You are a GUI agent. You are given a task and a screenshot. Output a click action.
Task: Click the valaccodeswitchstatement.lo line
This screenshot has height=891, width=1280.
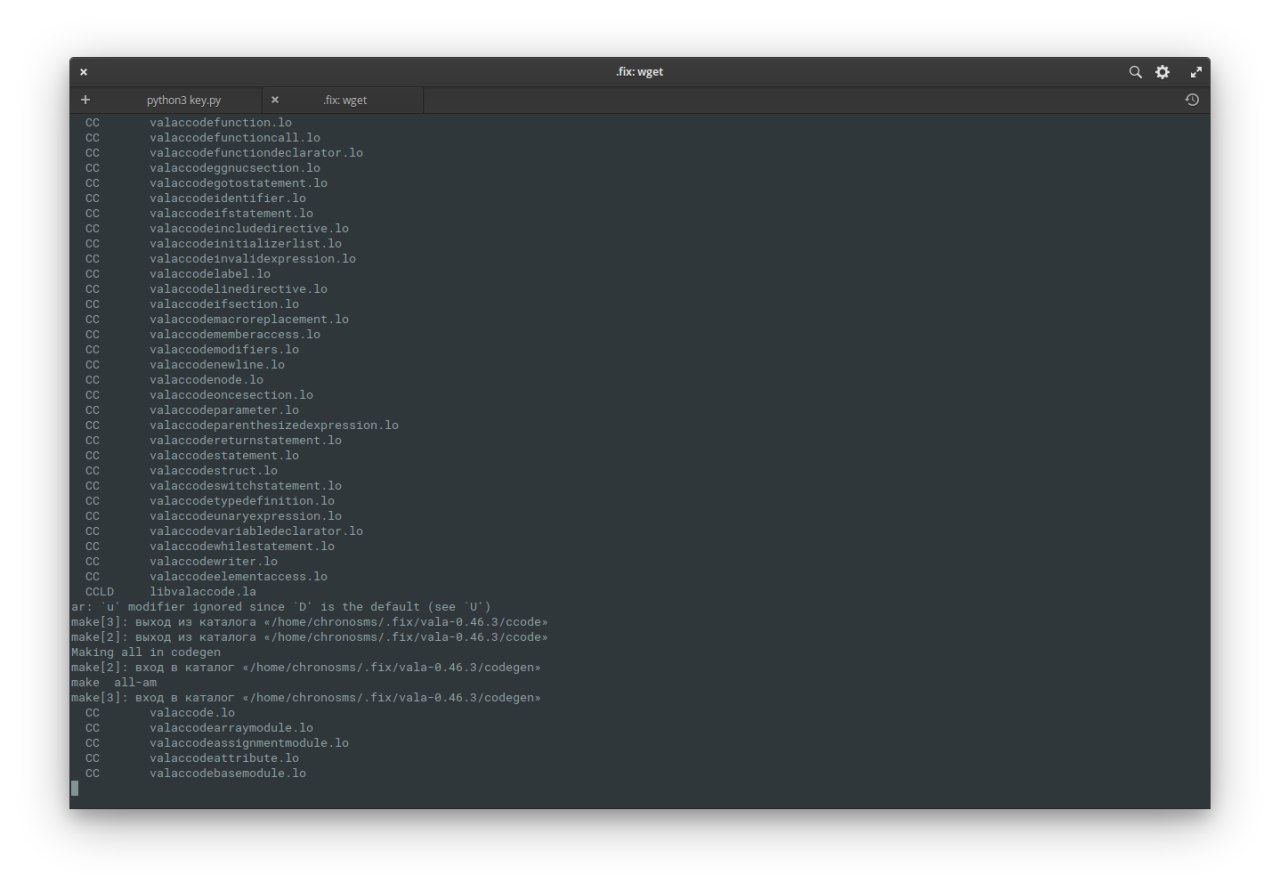tap(213, 485)
